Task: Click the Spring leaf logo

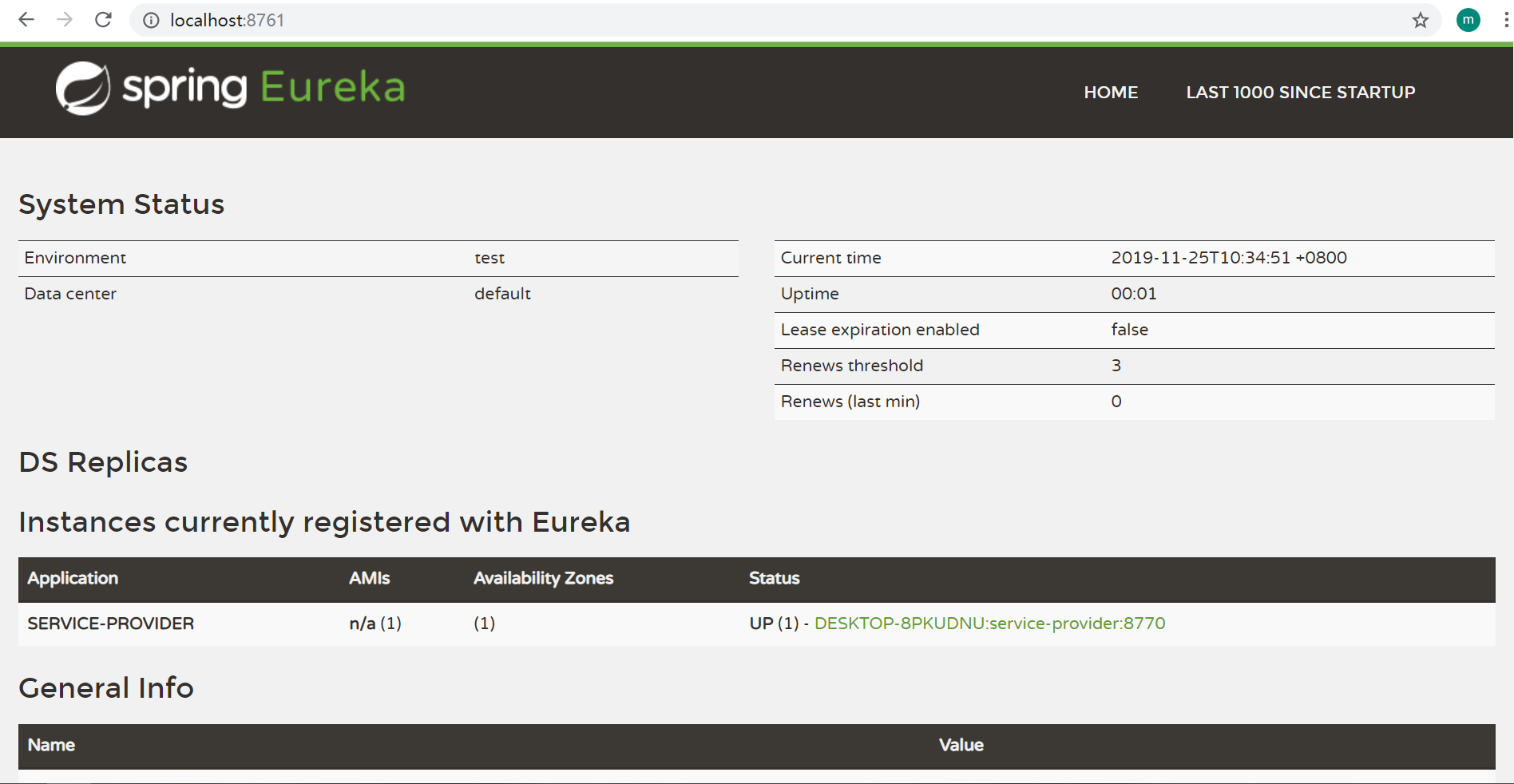Action: click(x=83, y=88)
